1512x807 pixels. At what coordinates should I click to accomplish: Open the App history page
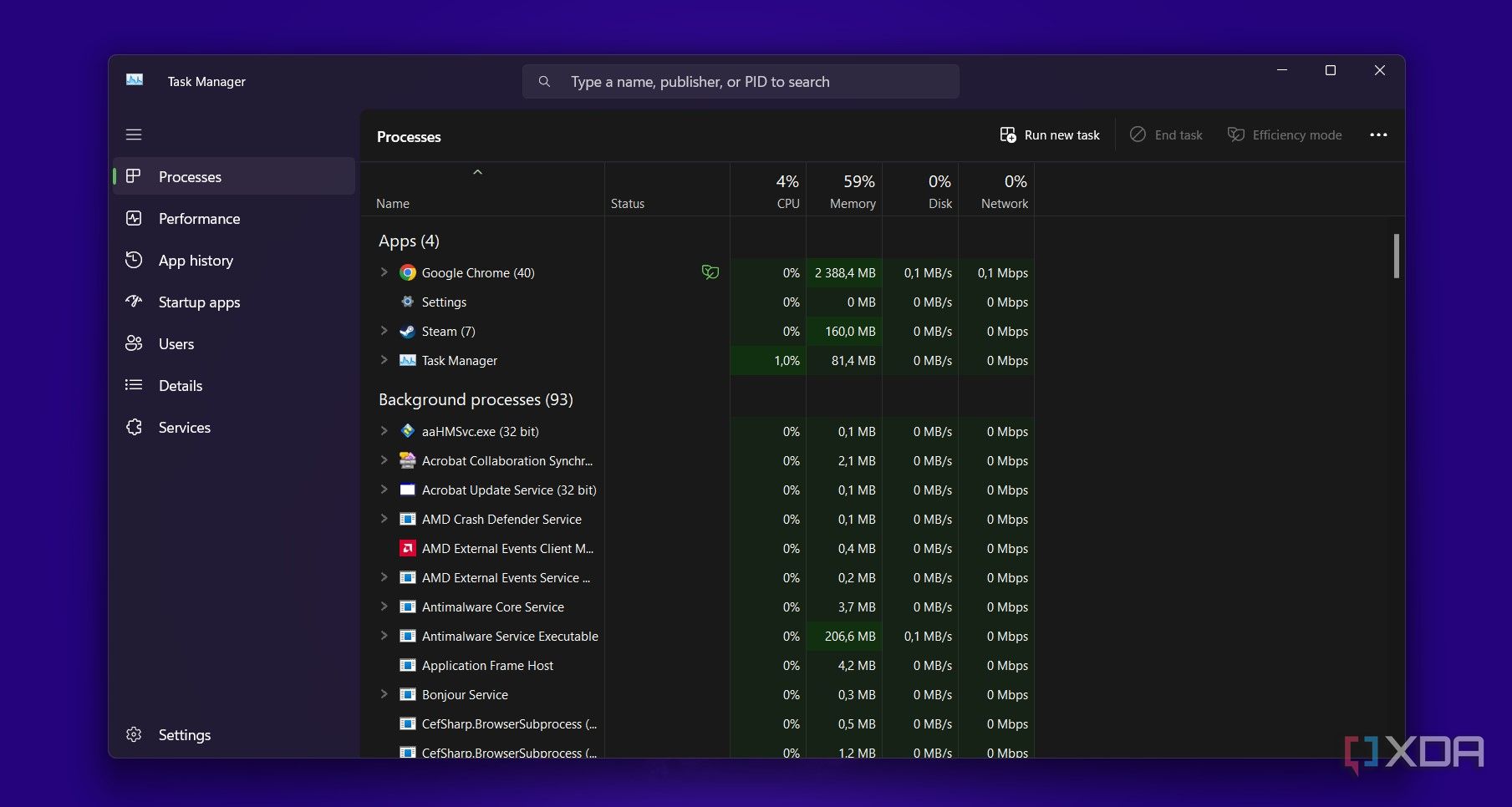pyautogui.click(x=234, y=260)
